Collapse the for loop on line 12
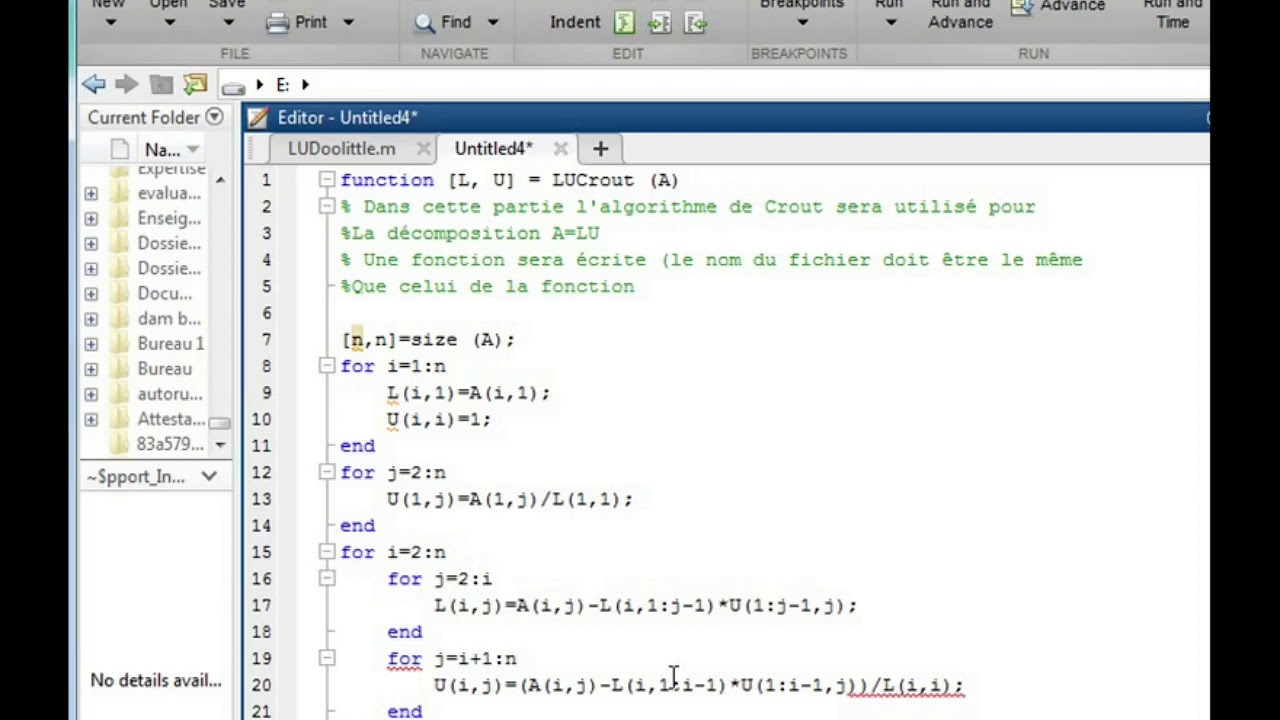 [x=326, y=472]
